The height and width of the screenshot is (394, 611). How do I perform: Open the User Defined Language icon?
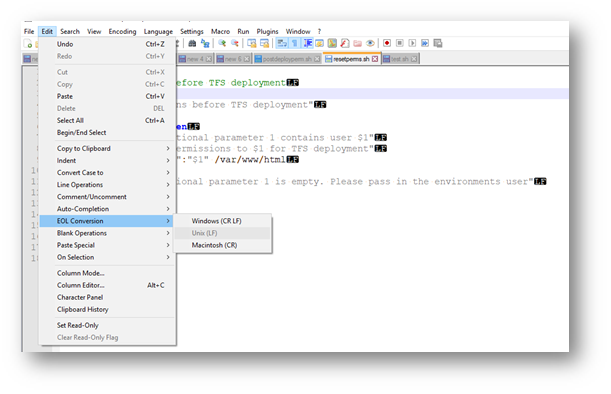[320, 43]
